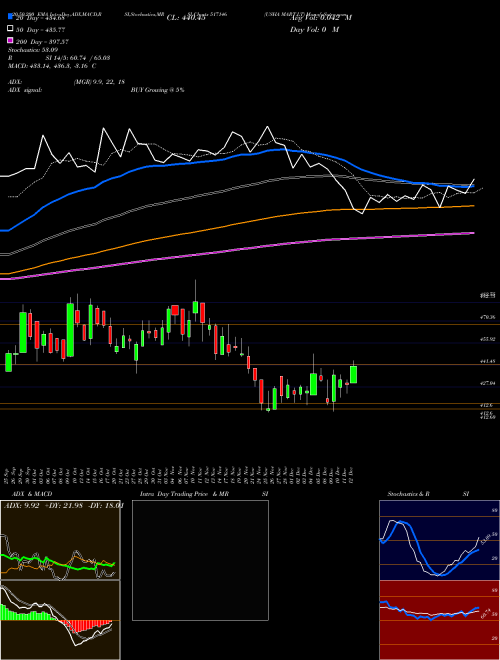
Task: Click the 'Stochastics & R' panel title
Action: point(408,494)
